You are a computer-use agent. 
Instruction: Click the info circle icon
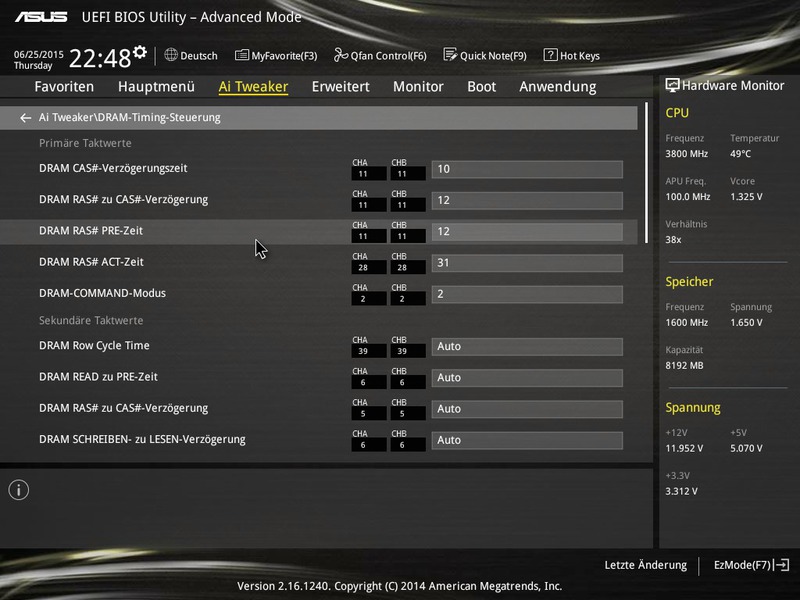[x=19, y=490]
